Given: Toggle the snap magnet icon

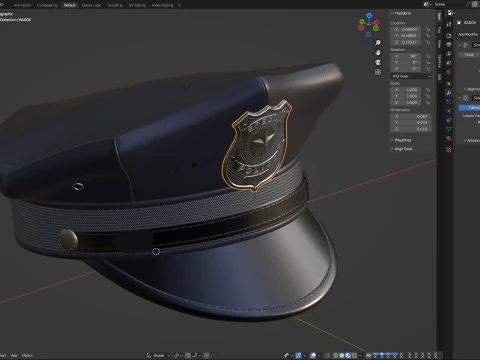Looking at the screenshot, I should coord(188,355).
